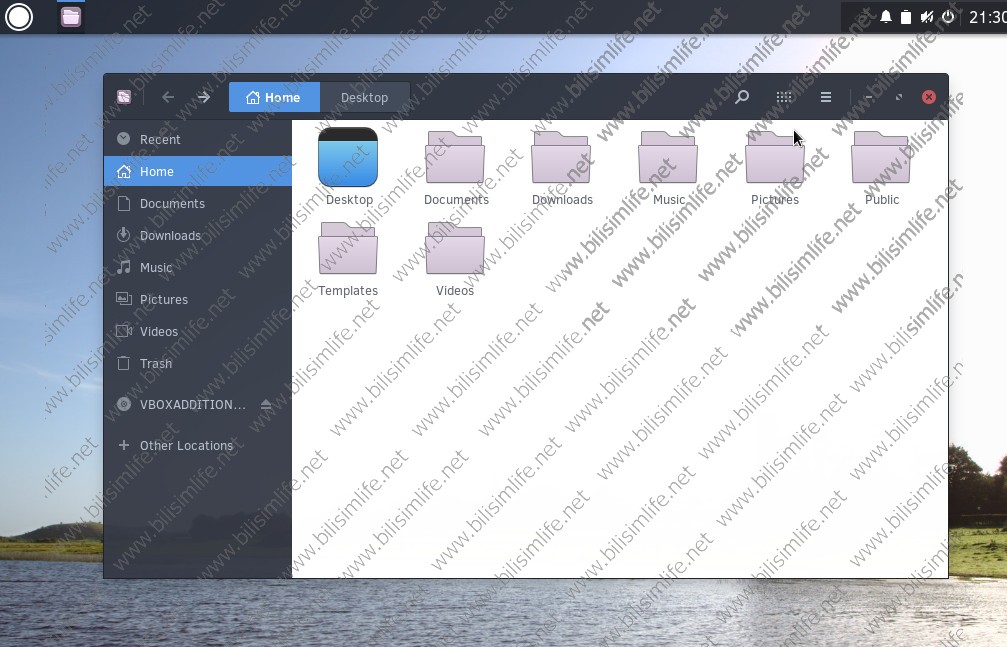Open search with the magnifier icon

point(742,97)
